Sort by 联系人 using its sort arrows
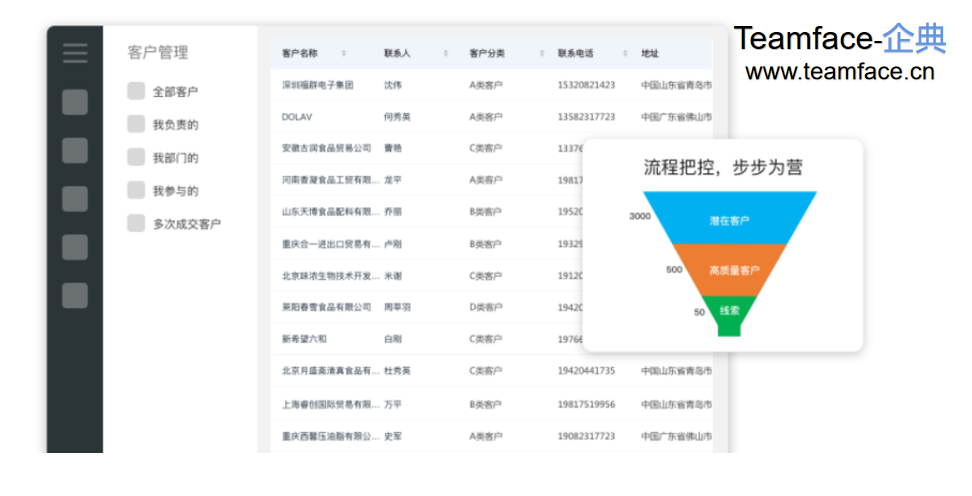Image resolution: width=972 pixels, height=496 pixels. 446,53
